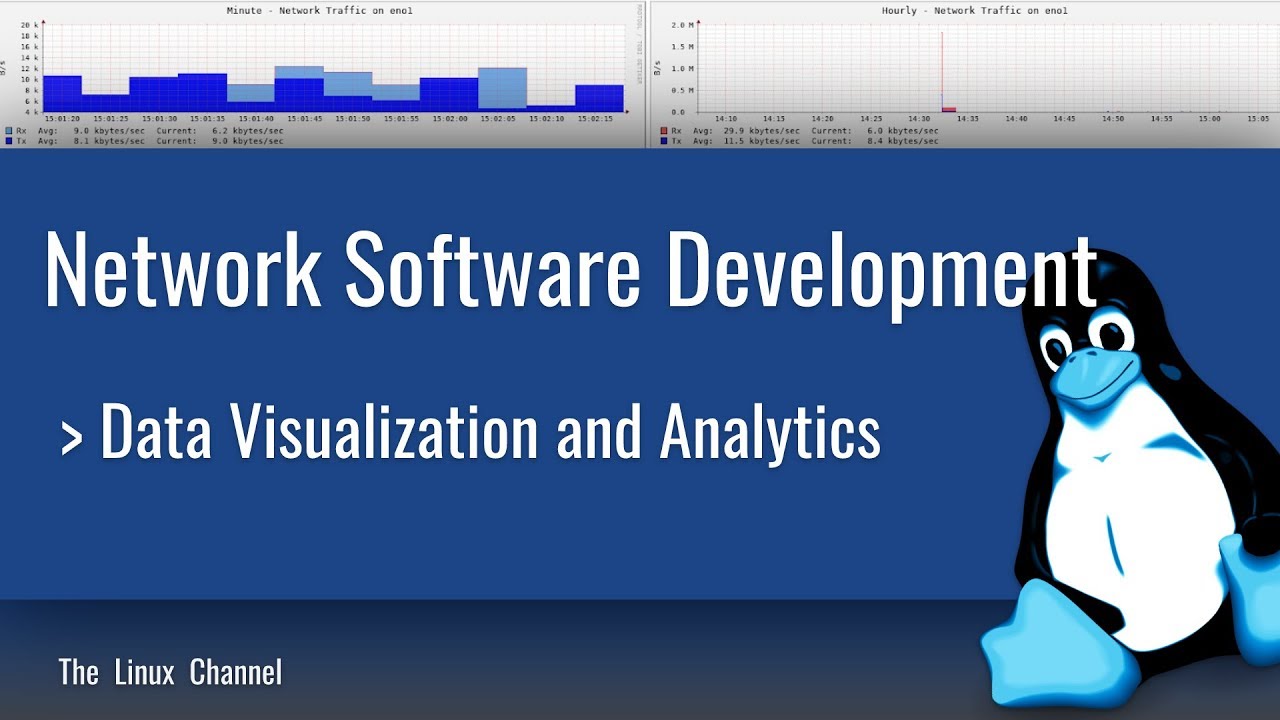Click the 14:10 time label on Hourly graph
Screen dimensions: 1280x720
725,118
